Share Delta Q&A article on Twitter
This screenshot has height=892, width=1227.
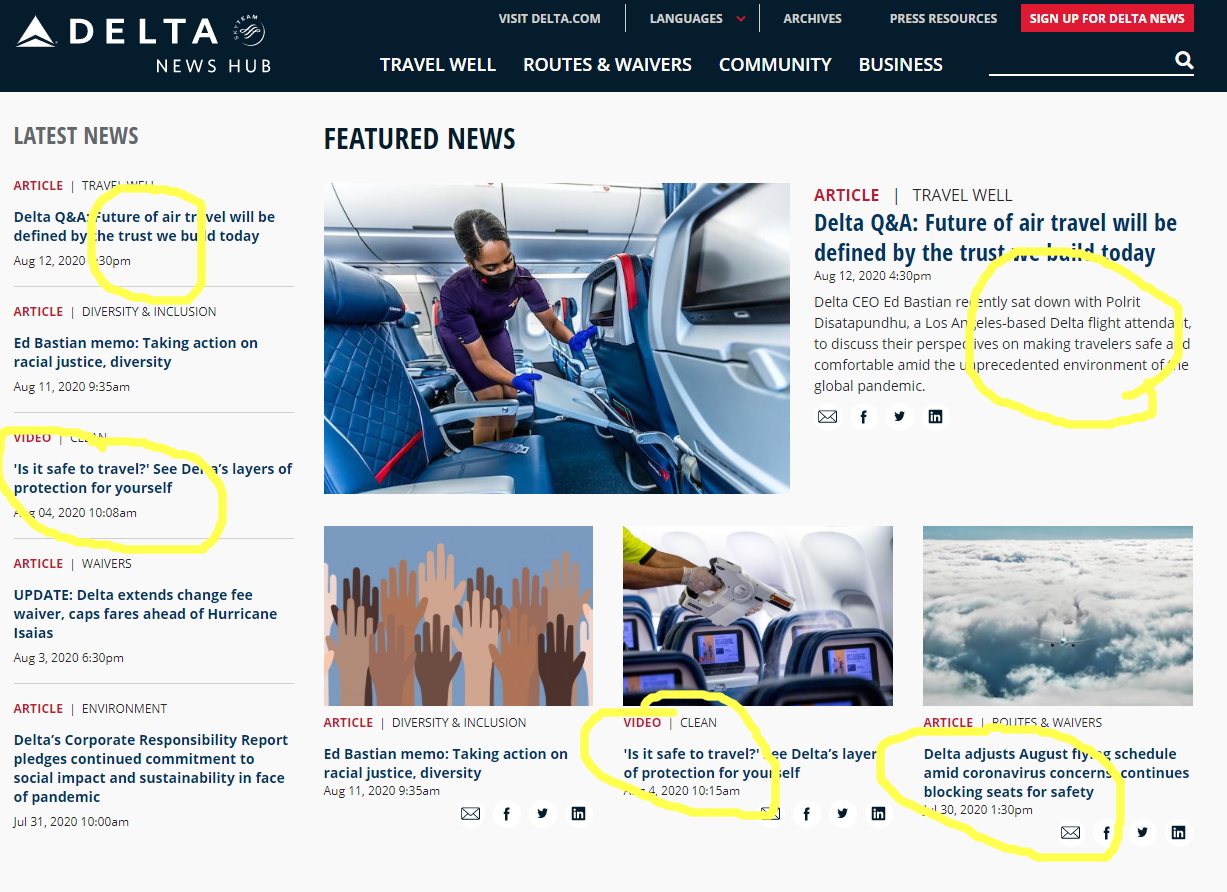click(899, 416)
